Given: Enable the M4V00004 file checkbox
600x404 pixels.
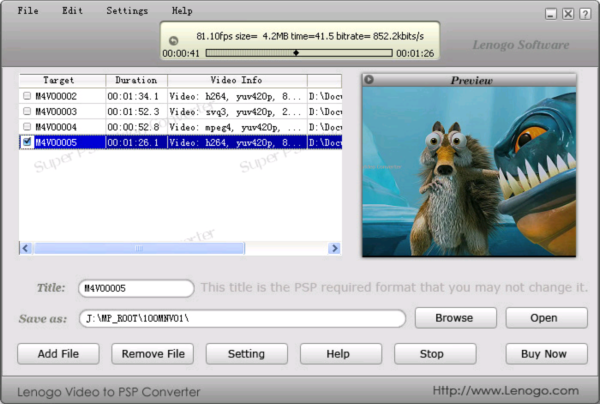Looking at the screenshot, I should coord(27,127).
